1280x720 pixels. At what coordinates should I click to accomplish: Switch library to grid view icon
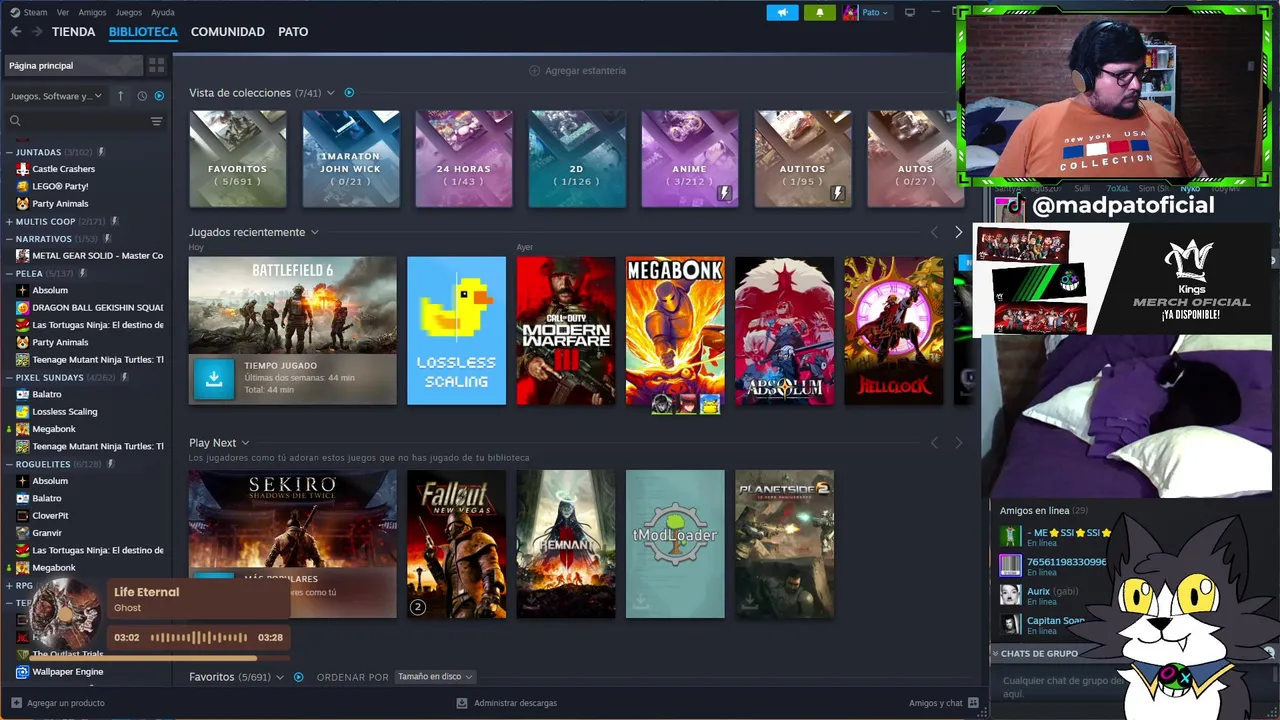coord(157,65)
